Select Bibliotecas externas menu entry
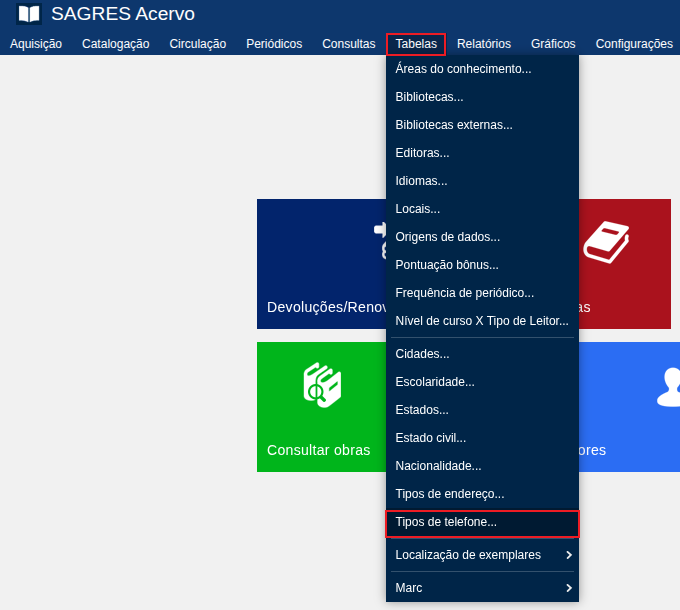Screen dimensions: 680x610 pyautogui.click(x=454, y=125)
